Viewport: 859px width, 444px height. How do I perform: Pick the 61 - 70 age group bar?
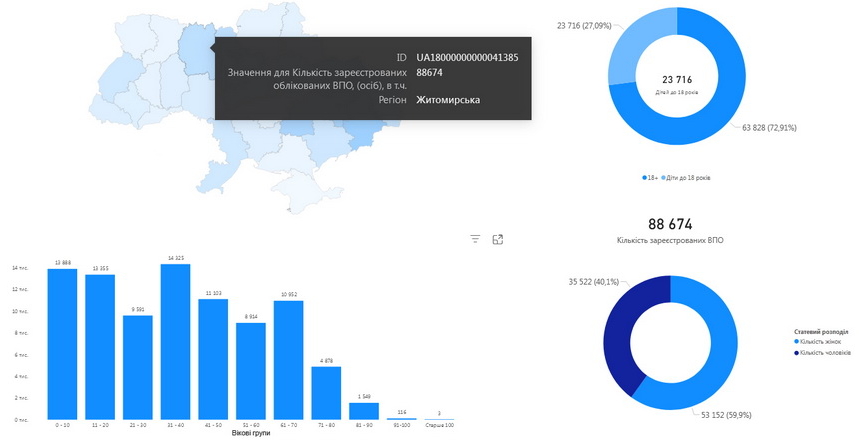[x=288, y=360]
